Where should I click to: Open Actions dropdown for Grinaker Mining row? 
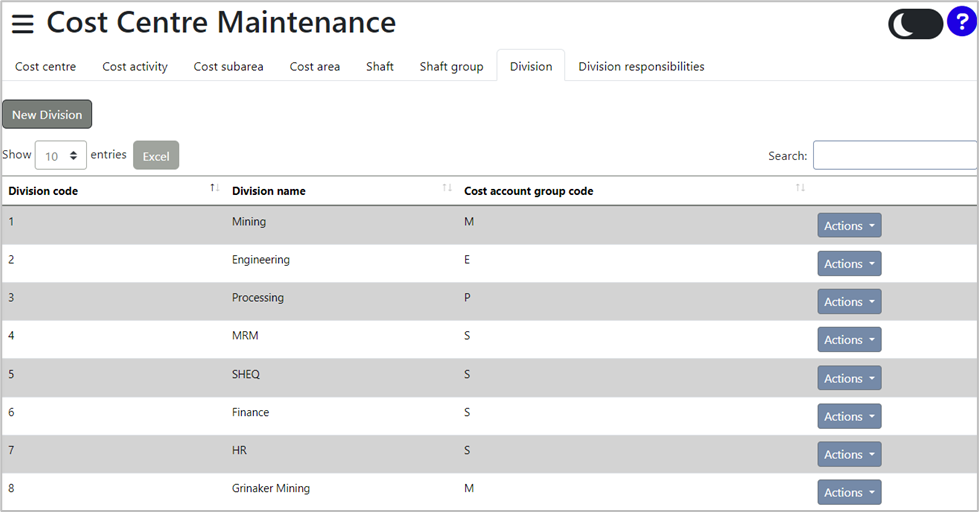pos(849,492)
